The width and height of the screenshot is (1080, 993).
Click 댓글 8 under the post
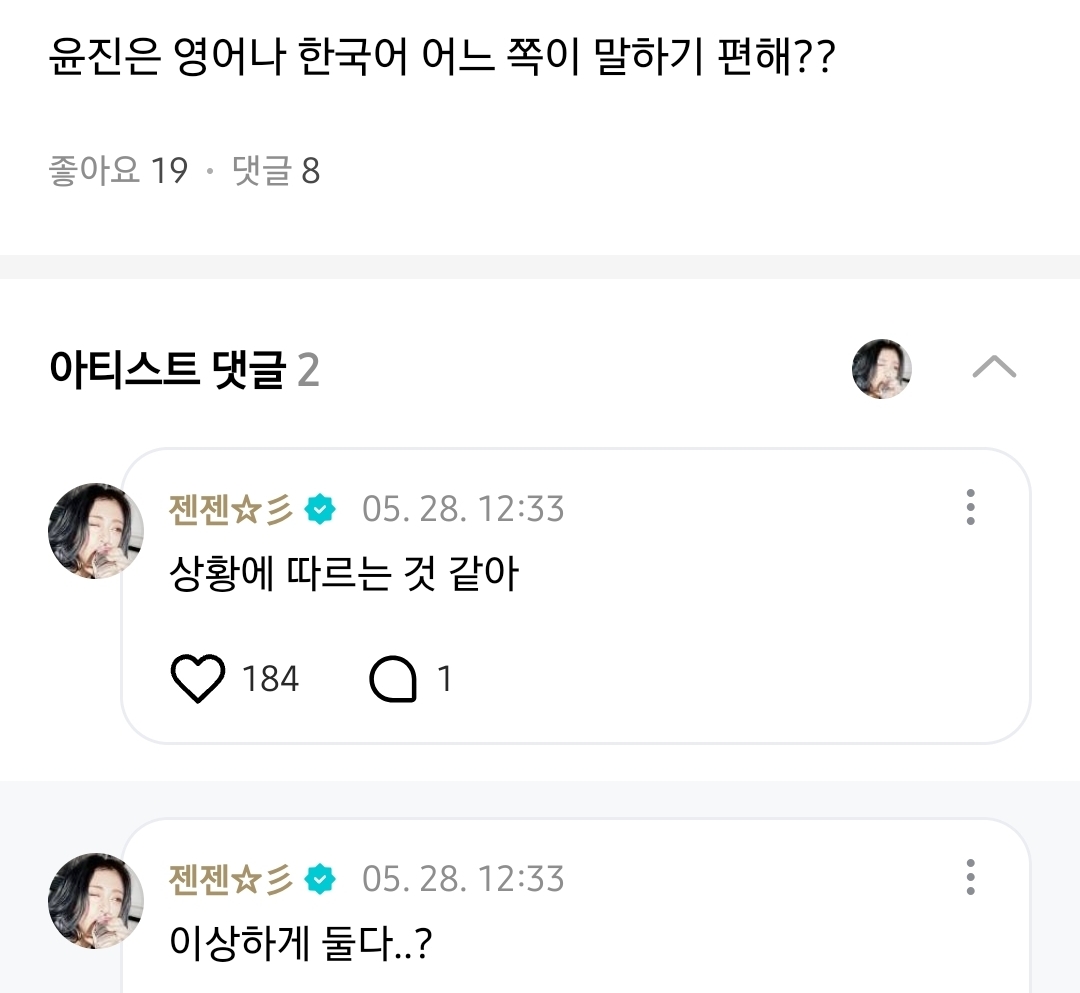[x=276, y=171]
